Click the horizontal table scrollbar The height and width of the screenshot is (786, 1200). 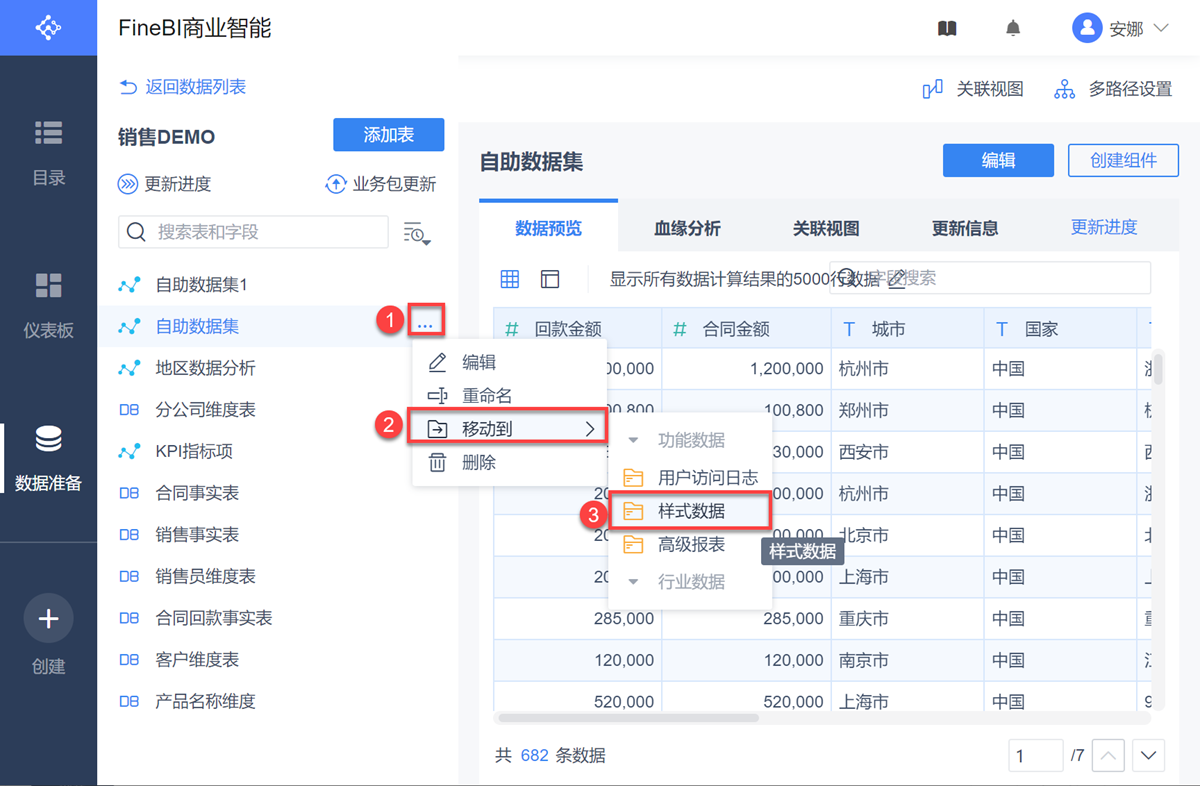[x=628, y=717]
